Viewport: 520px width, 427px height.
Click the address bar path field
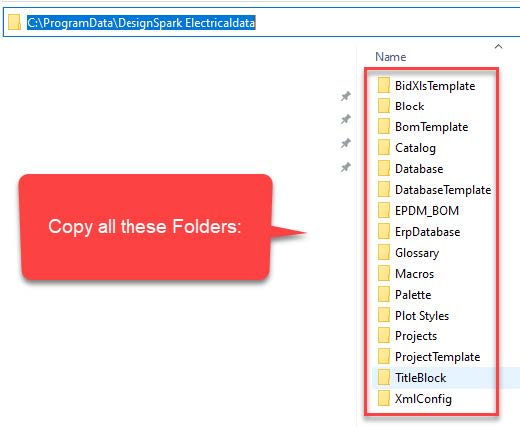tap(263, 23)
